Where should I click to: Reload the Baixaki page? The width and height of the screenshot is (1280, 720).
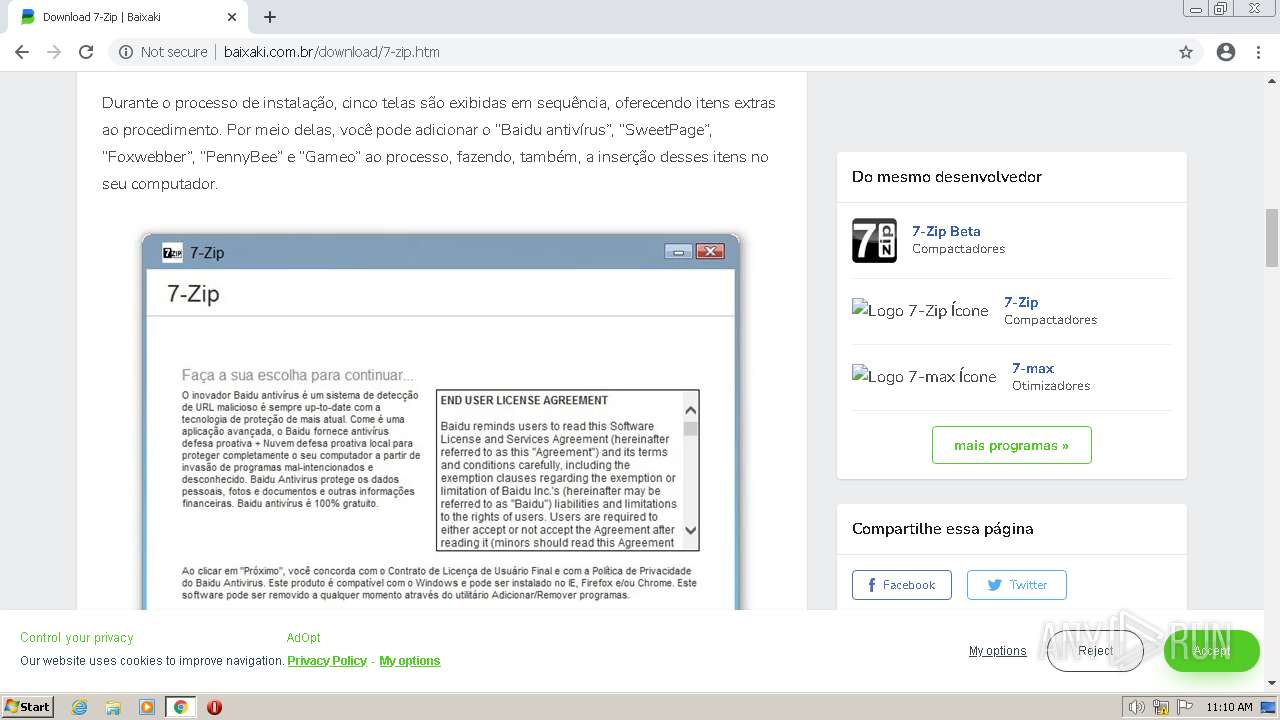(86, 52)
